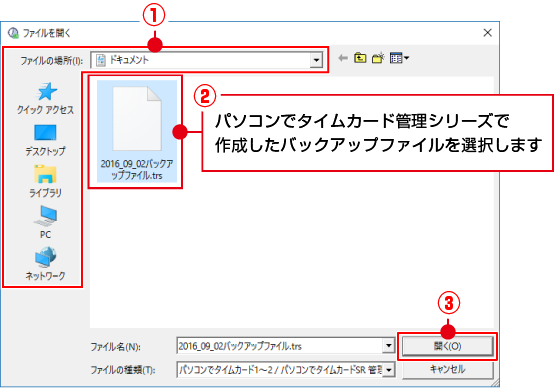555x389 pixels.
Task: Create a new folder
Action: point(378,58)
